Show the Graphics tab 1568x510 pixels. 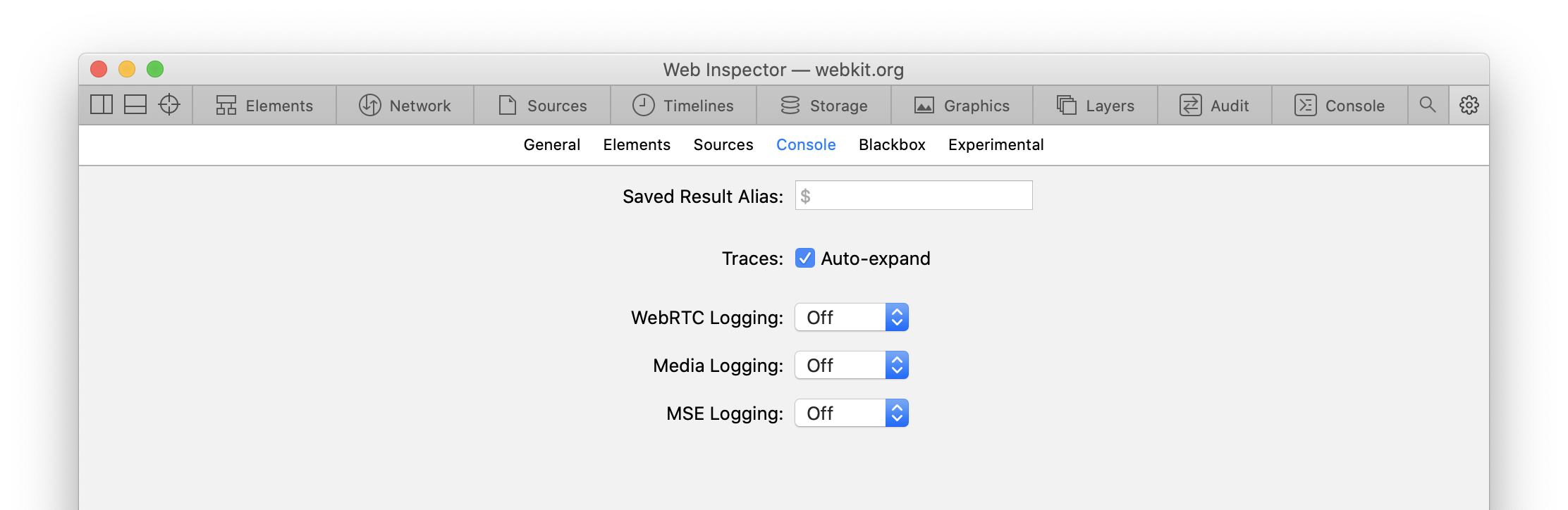click(962, 106)
